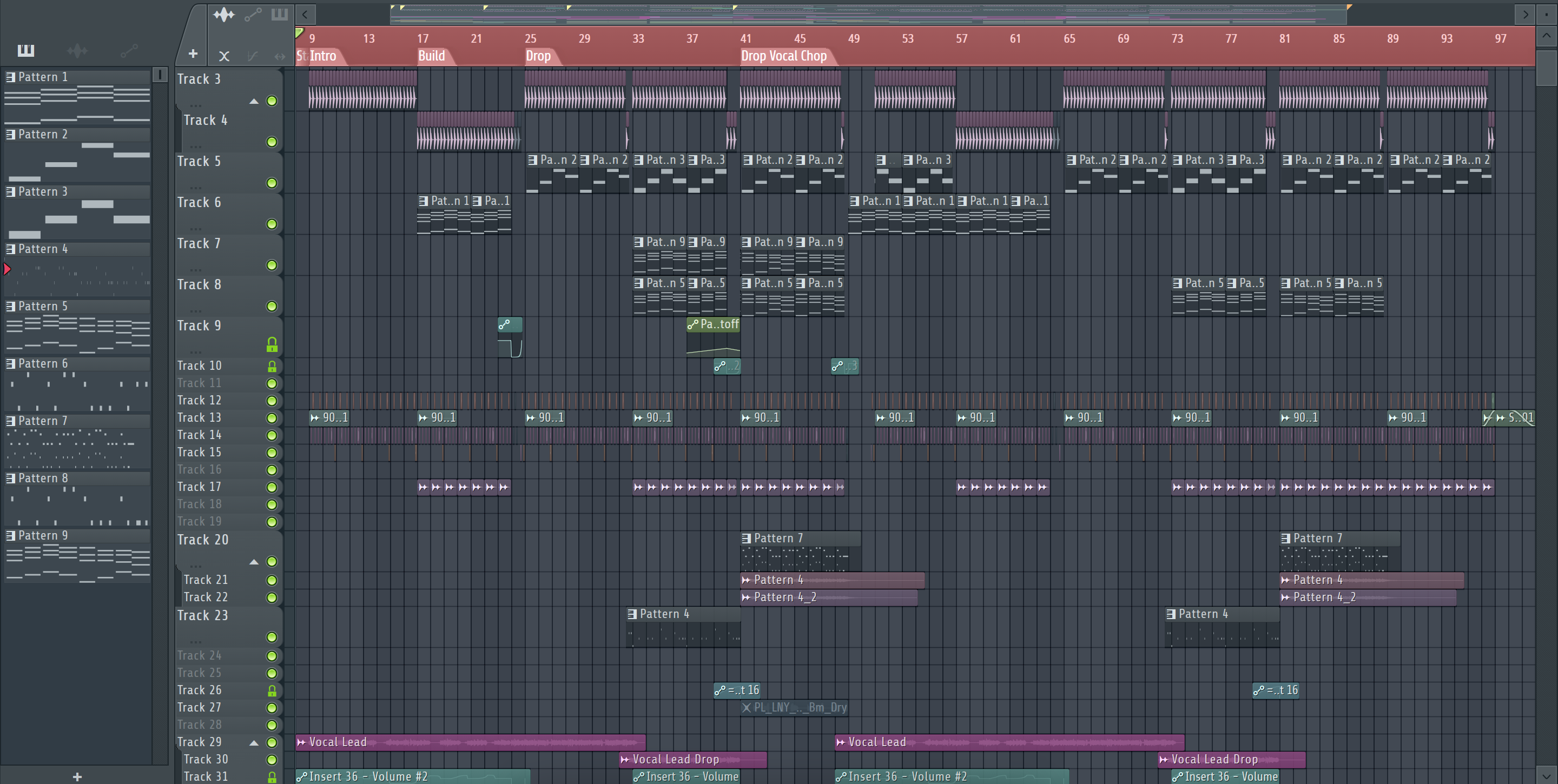The width and height of the screenshot is (1558, 784).
Task: Jump to the Intro timeline marker
Action: click(x=323, y=56)
